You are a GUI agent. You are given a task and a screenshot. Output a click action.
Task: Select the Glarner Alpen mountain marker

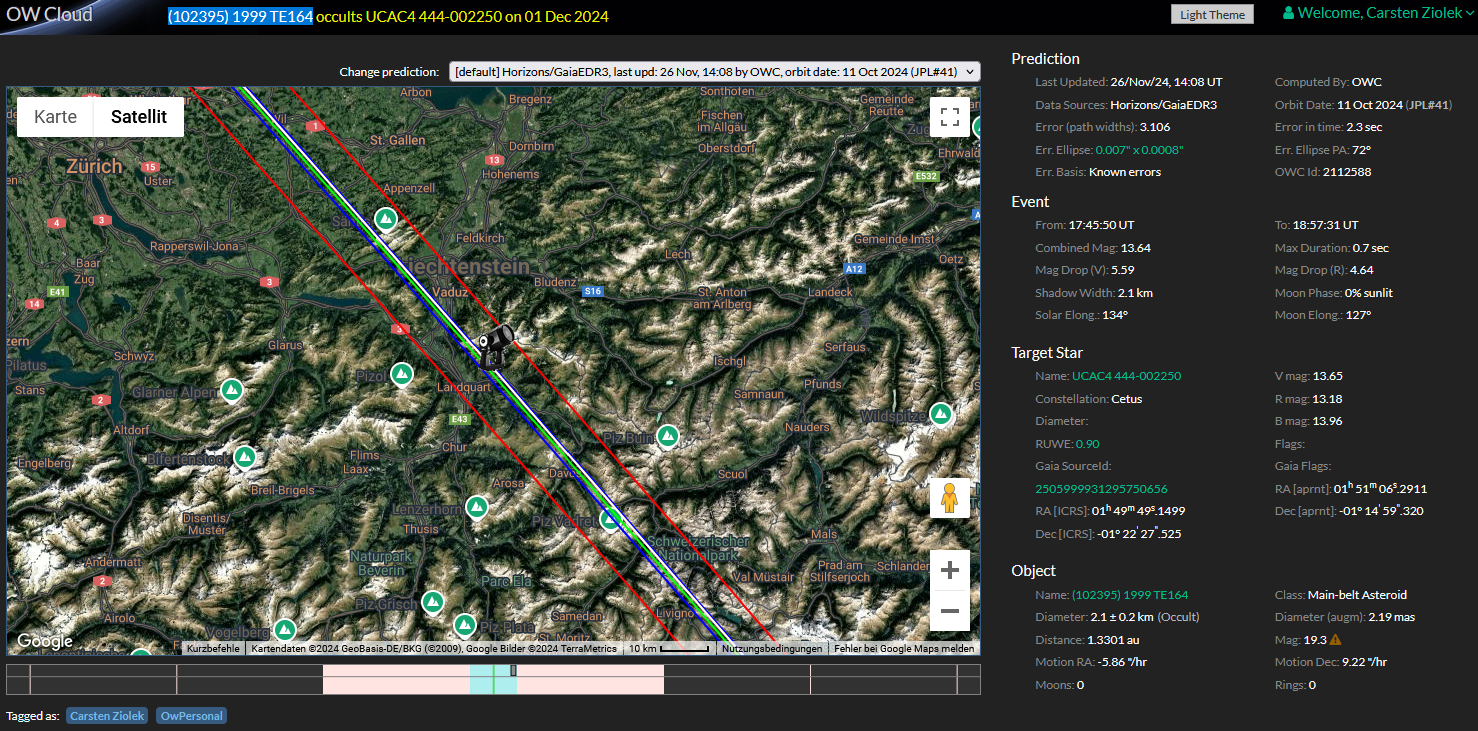tap(232, 389)
